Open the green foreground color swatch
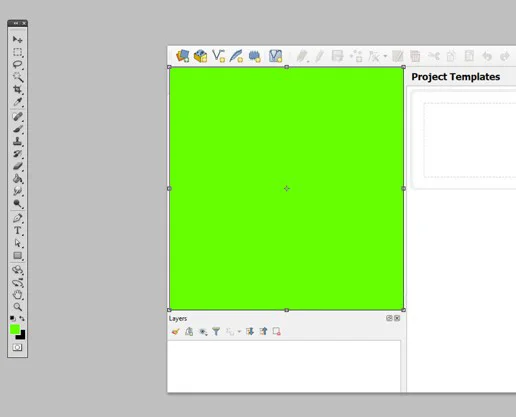 click(15, 329)
